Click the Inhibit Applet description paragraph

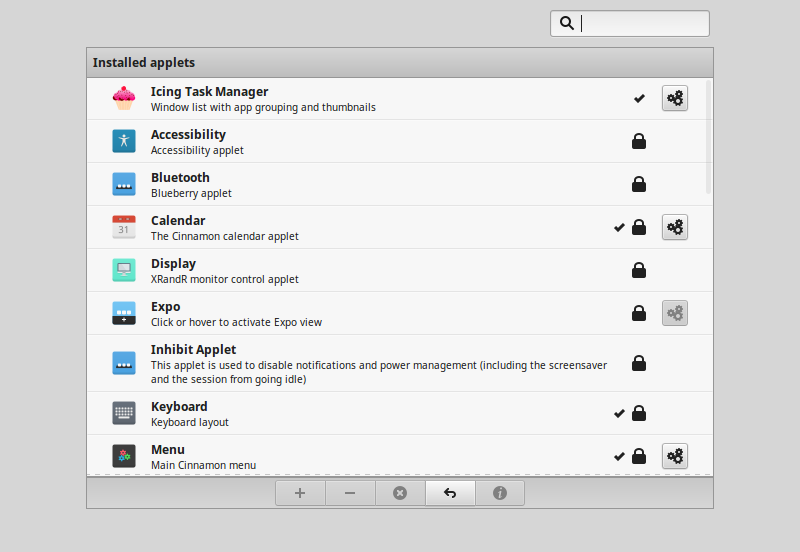click(379, 372)
